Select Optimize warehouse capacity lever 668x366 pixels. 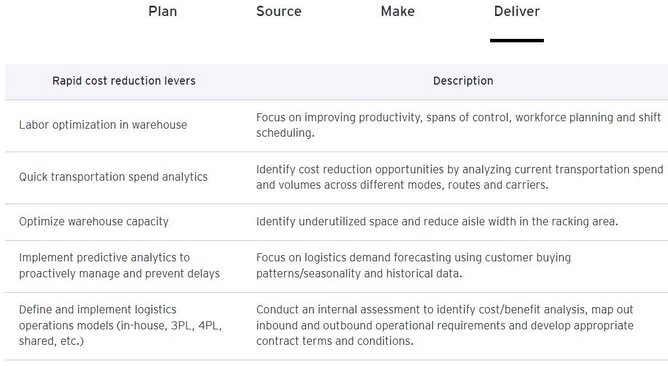pyautogui.click(x=94, y=222)
